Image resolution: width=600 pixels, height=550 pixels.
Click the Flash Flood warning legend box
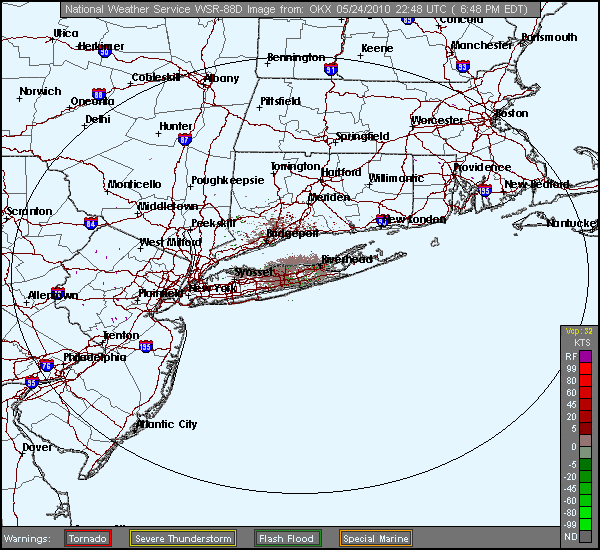pyautogui.click(x=287, y=538)
